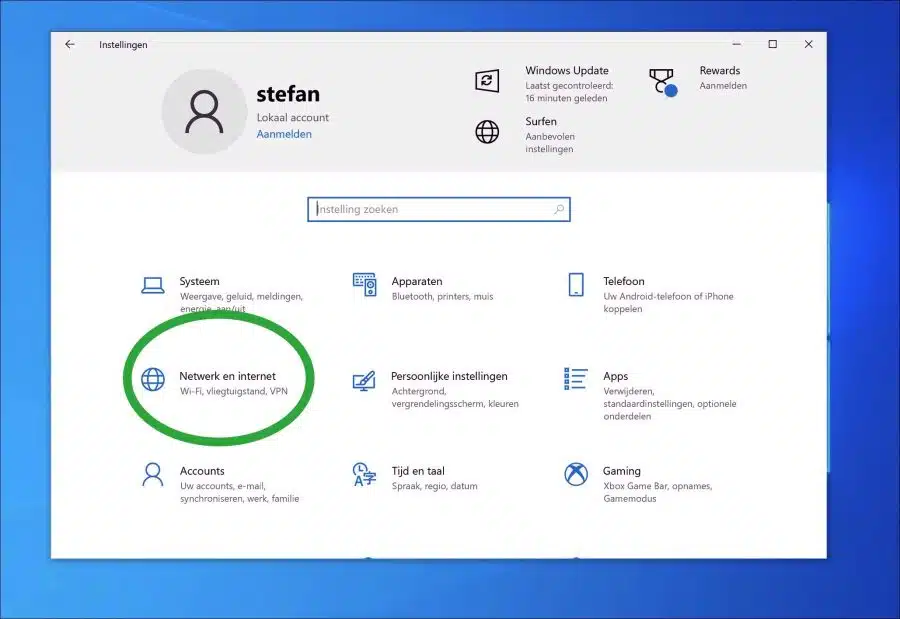The image size is (900, 619).
Task: Click 'Verwijderen, standaardinstellingen, optionele onderdelen' description
Action: tap(670, 404)
